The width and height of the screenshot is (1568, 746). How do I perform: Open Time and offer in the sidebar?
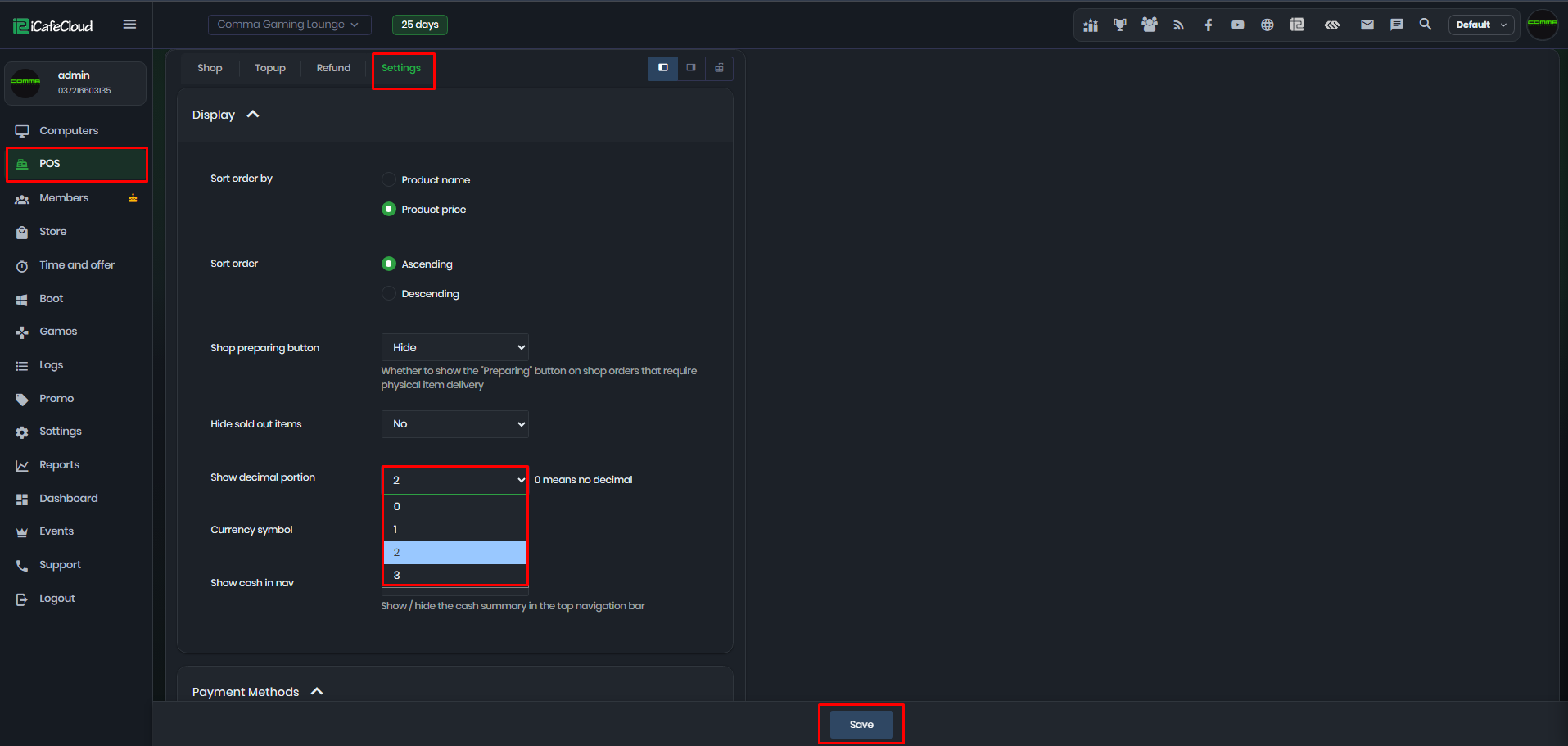coord(76,265)
